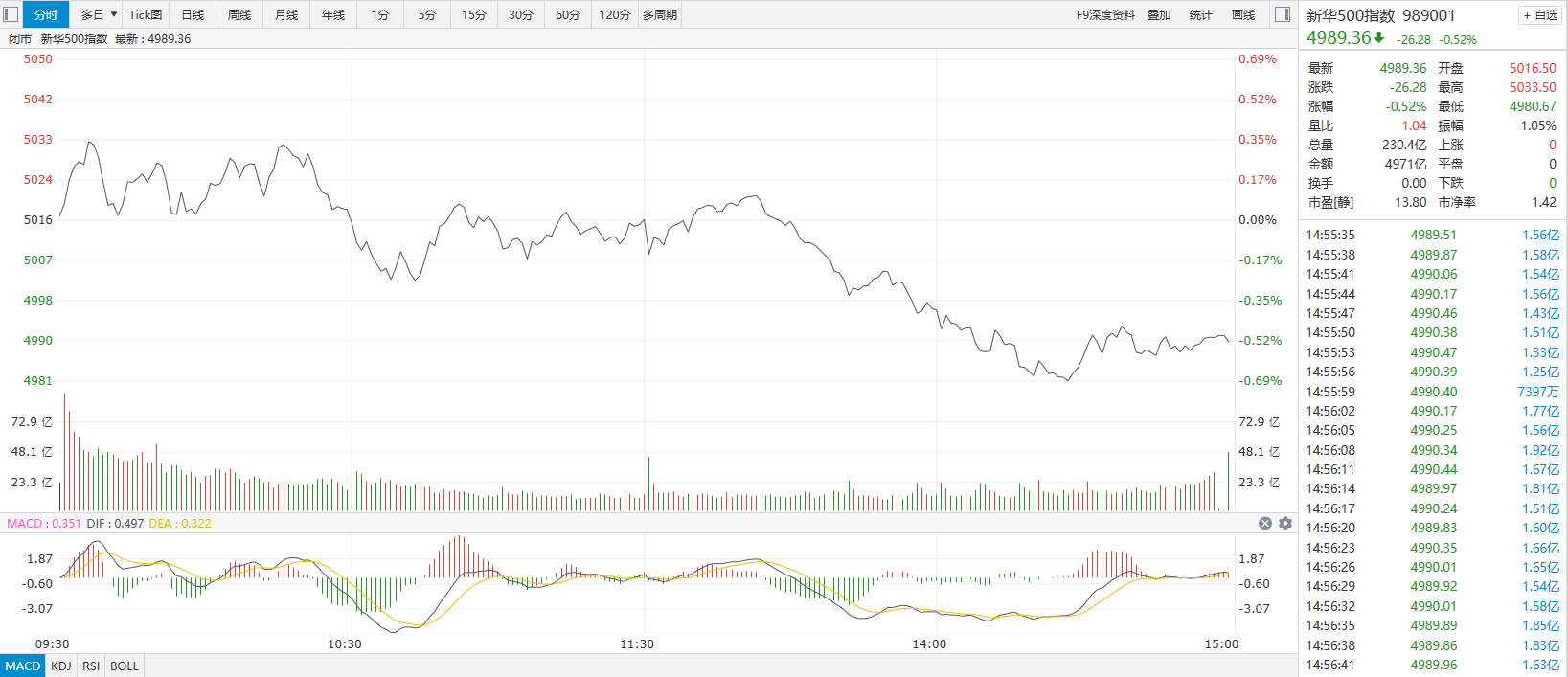Image resolution: width=1568 pixels, height=677 pixels.
Task: Open the 月线 monthly chart
Action: (x=286, y=14)
